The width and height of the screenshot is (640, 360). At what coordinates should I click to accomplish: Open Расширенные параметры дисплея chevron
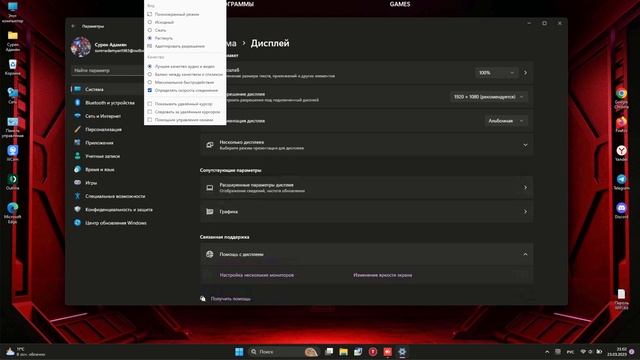tap(525, 187)
